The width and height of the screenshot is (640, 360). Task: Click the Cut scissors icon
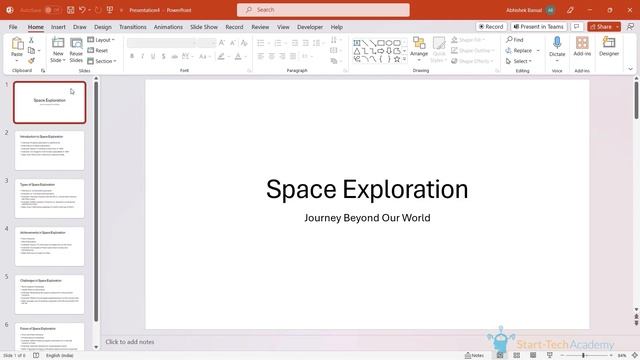(x=31, y=40)
